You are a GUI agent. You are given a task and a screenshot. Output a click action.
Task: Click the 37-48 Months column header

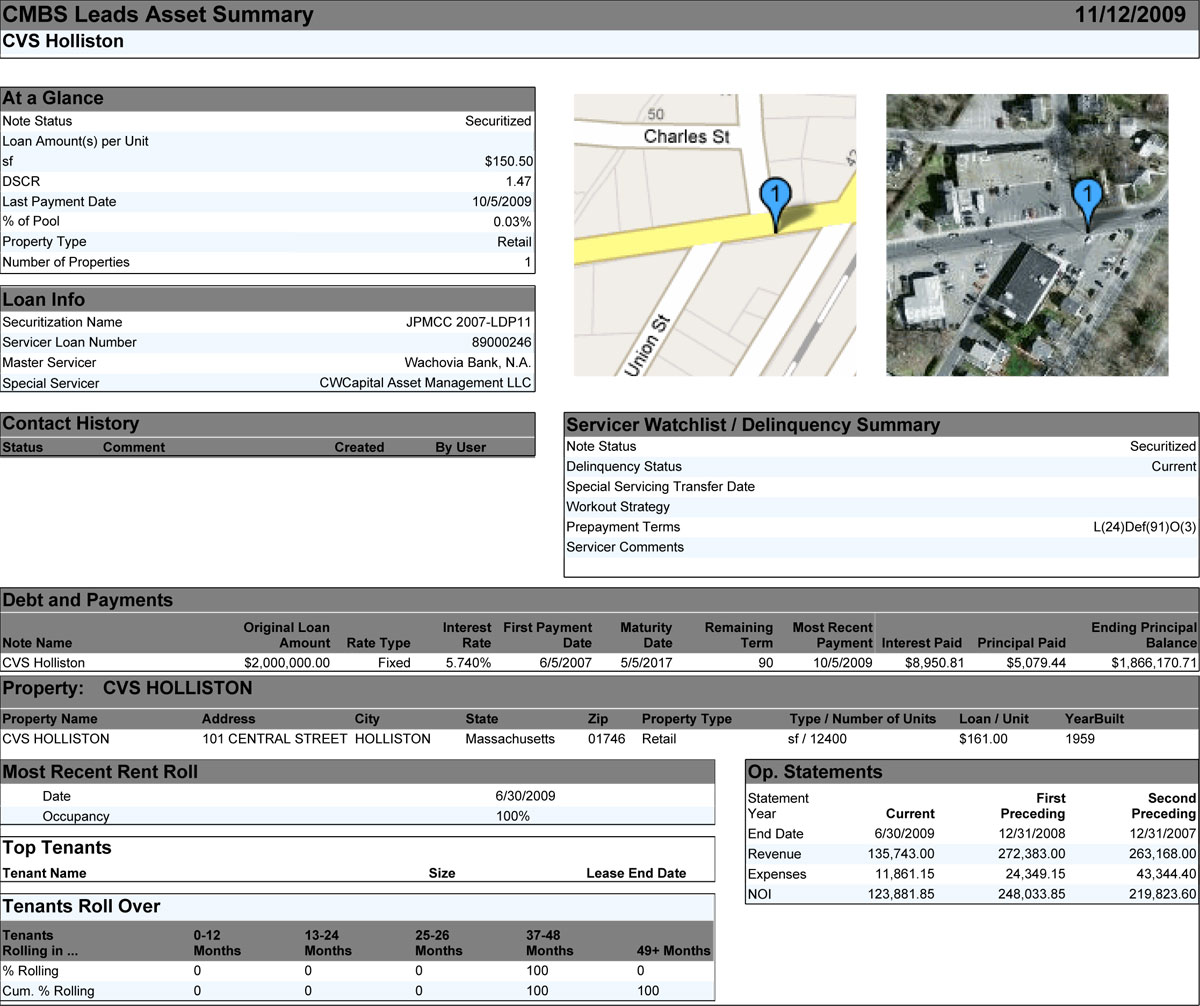click(x=552, y=942)
